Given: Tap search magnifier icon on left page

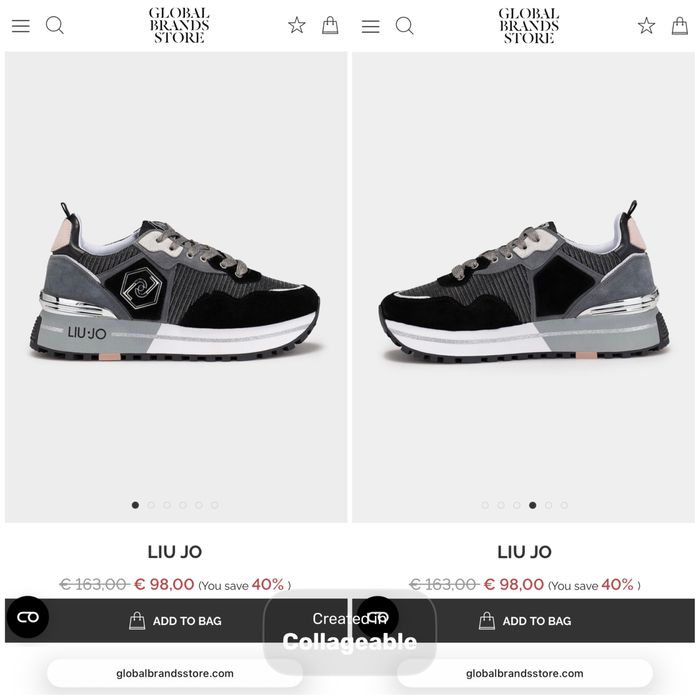Looking at the screenshot, I should pos(54,25).
